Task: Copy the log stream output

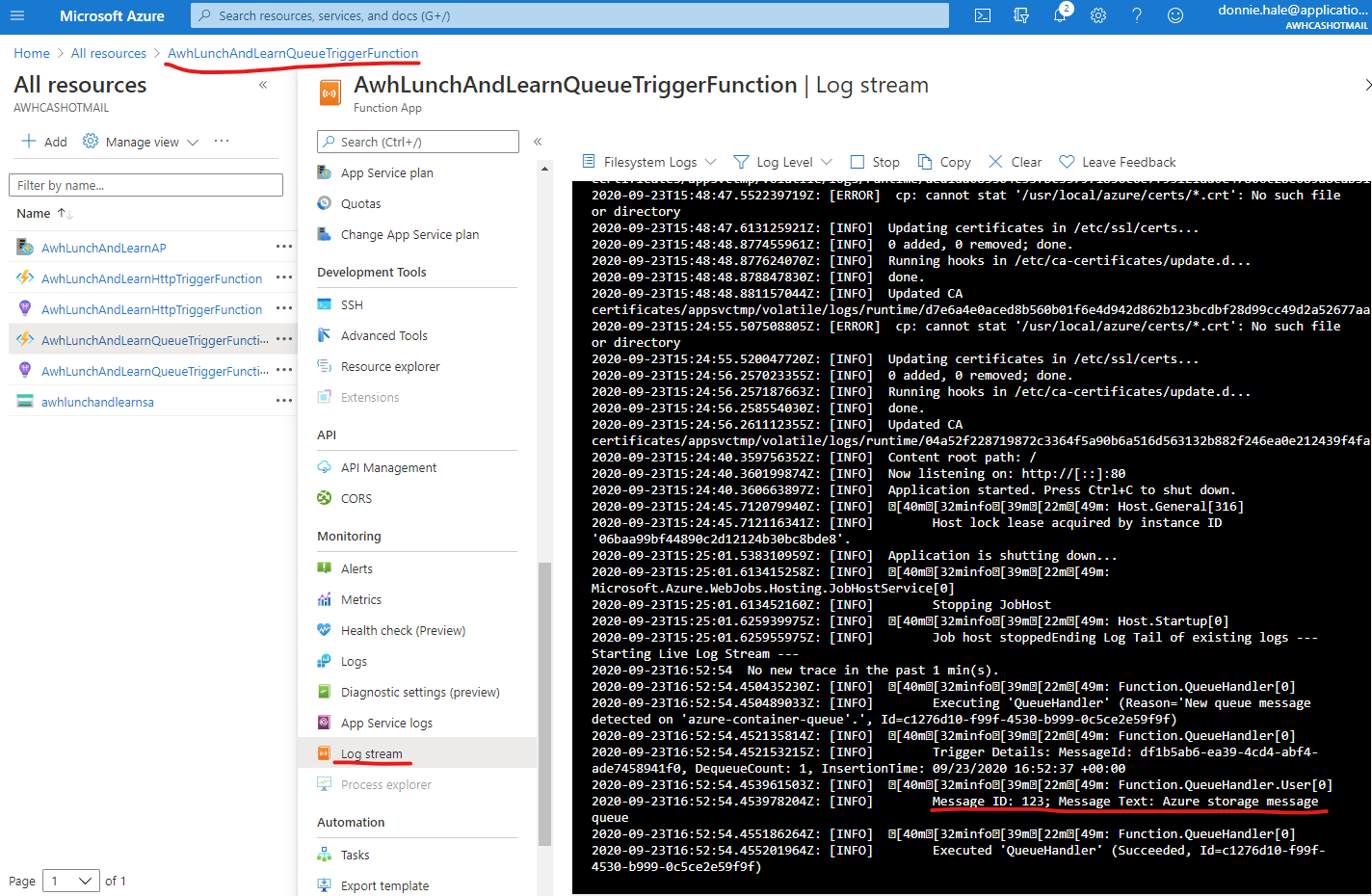Action: [944, 162]
